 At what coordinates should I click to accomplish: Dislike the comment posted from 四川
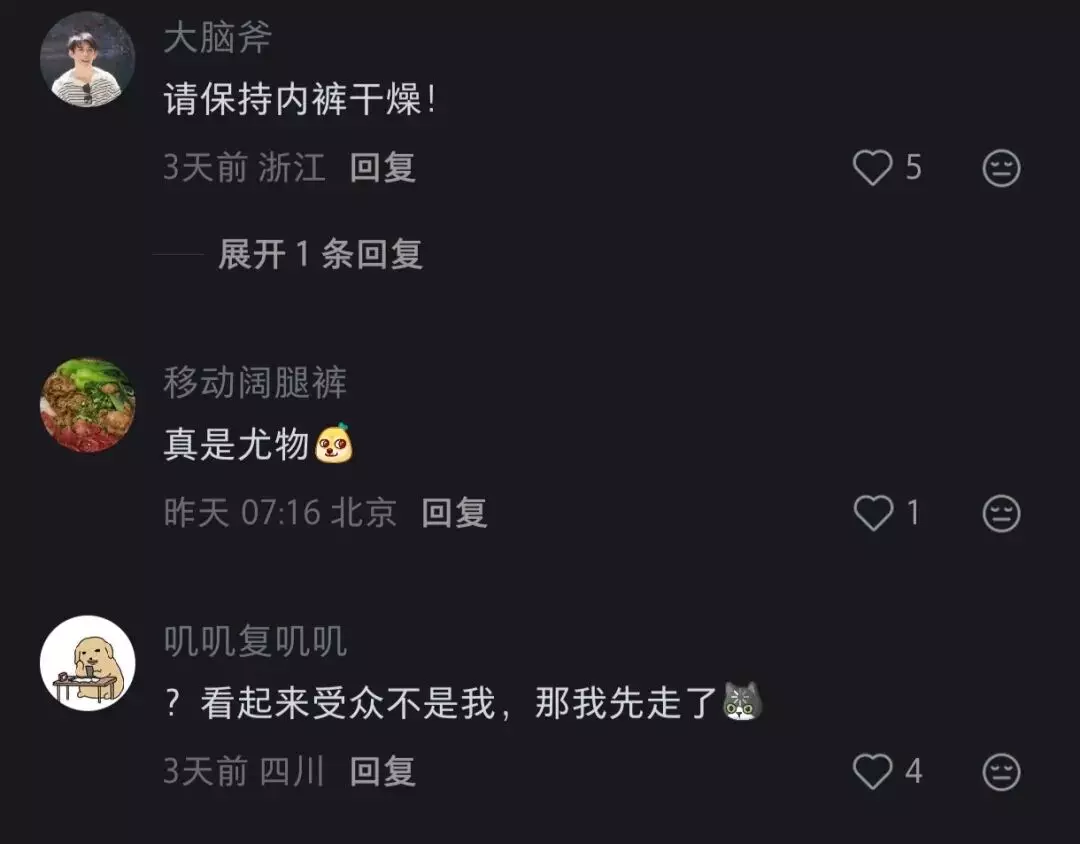(x=1001, y=772)
